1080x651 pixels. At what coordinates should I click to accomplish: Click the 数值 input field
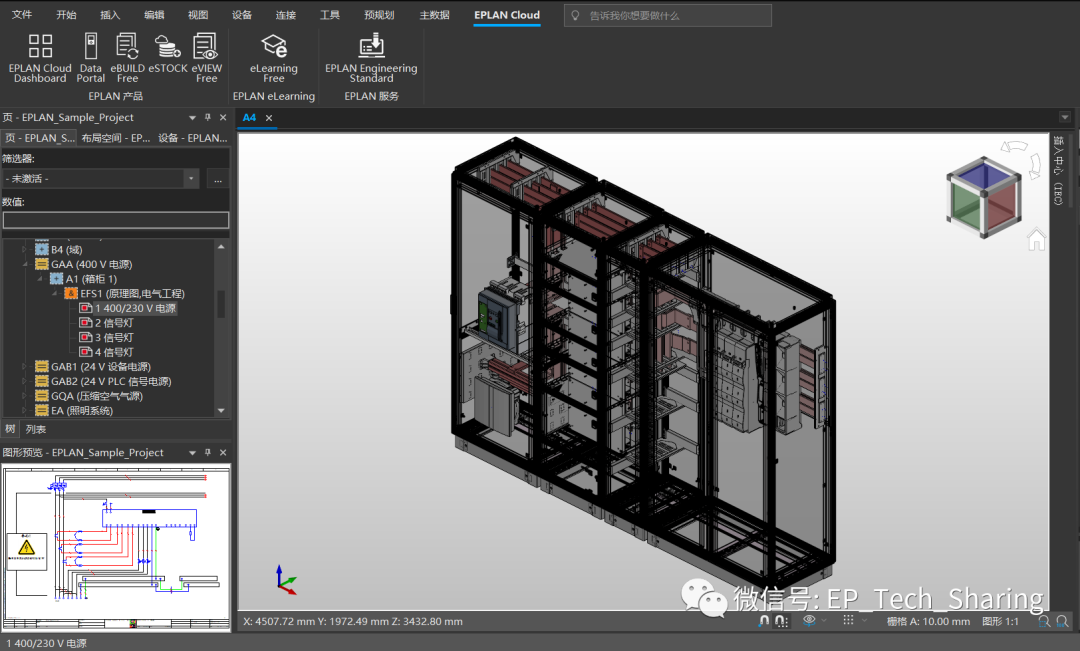point(115,220)
